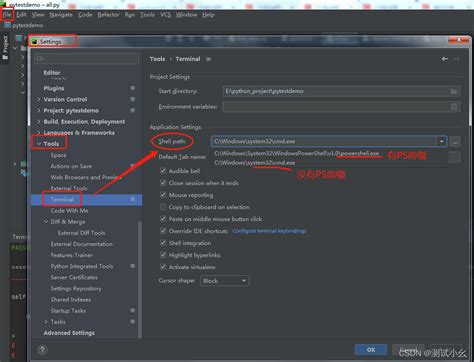Select Actions on Save setting
The image size is (474, 362).
pyautogui.click(x=71, y=166)
